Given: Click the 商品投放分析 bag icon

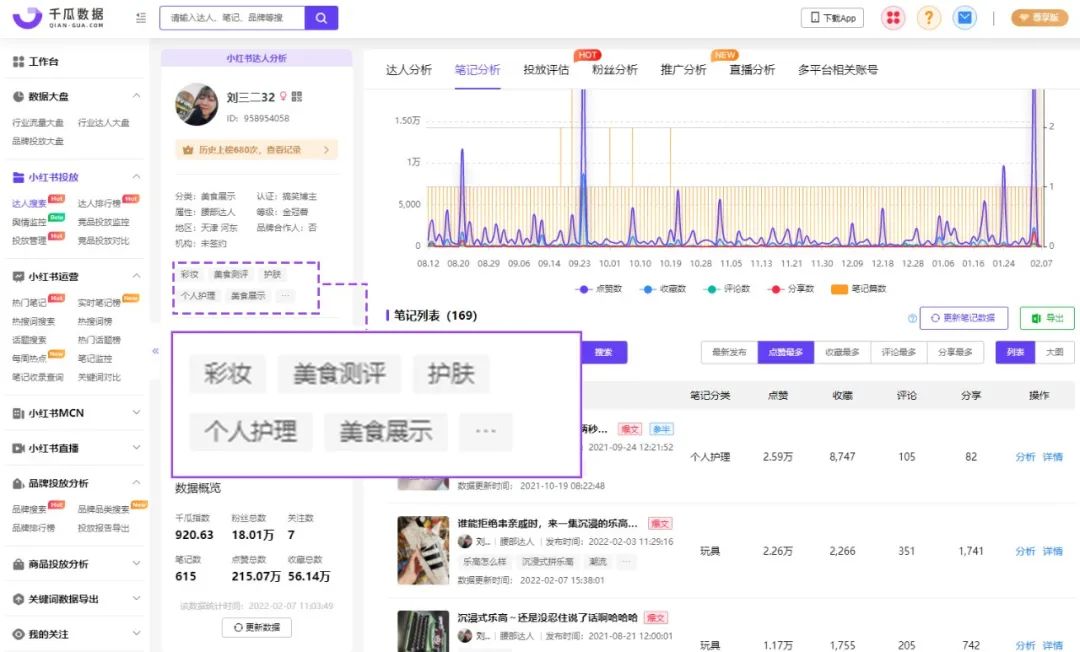Looking at the screenshot, I should click(x=19, y=565).
